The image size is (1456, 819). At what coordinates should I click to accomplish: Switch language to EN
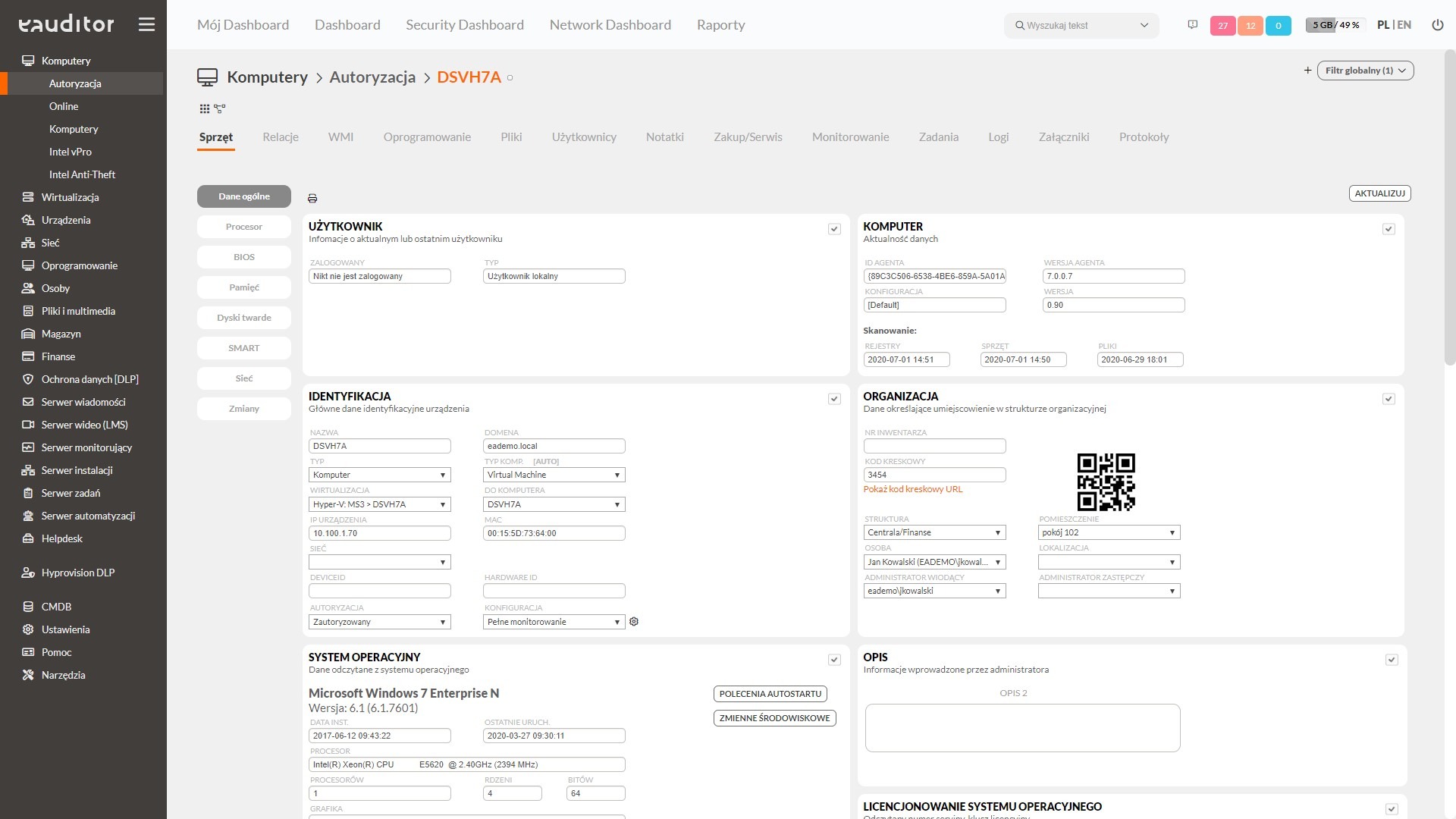[x=1404, y=25]
